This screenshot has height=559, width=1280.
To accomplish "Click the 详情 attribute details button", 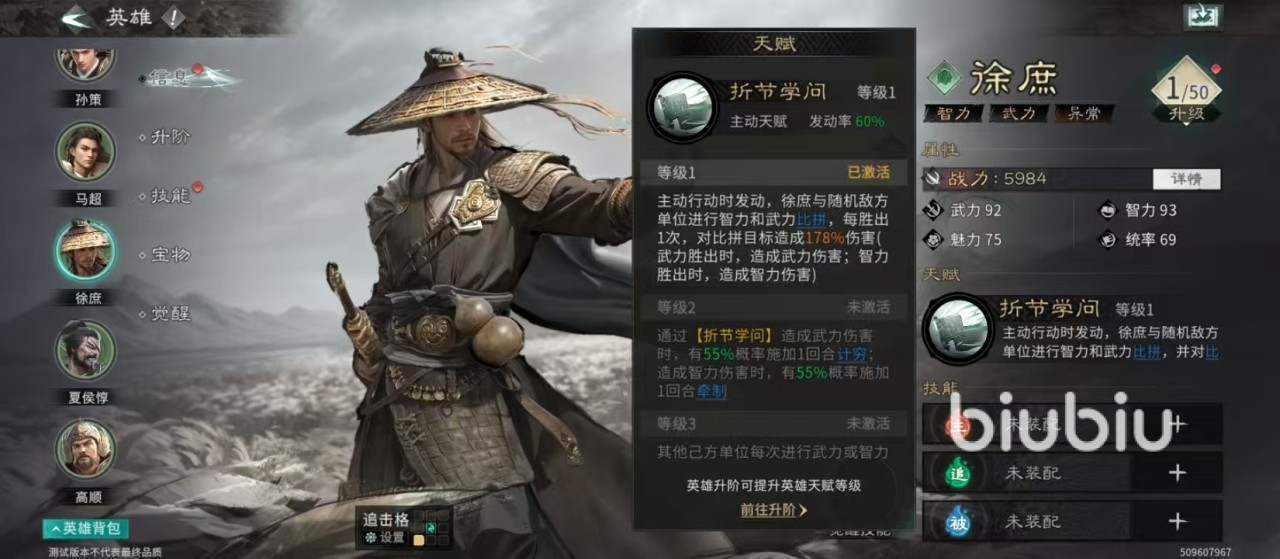I will point(1186,179).
